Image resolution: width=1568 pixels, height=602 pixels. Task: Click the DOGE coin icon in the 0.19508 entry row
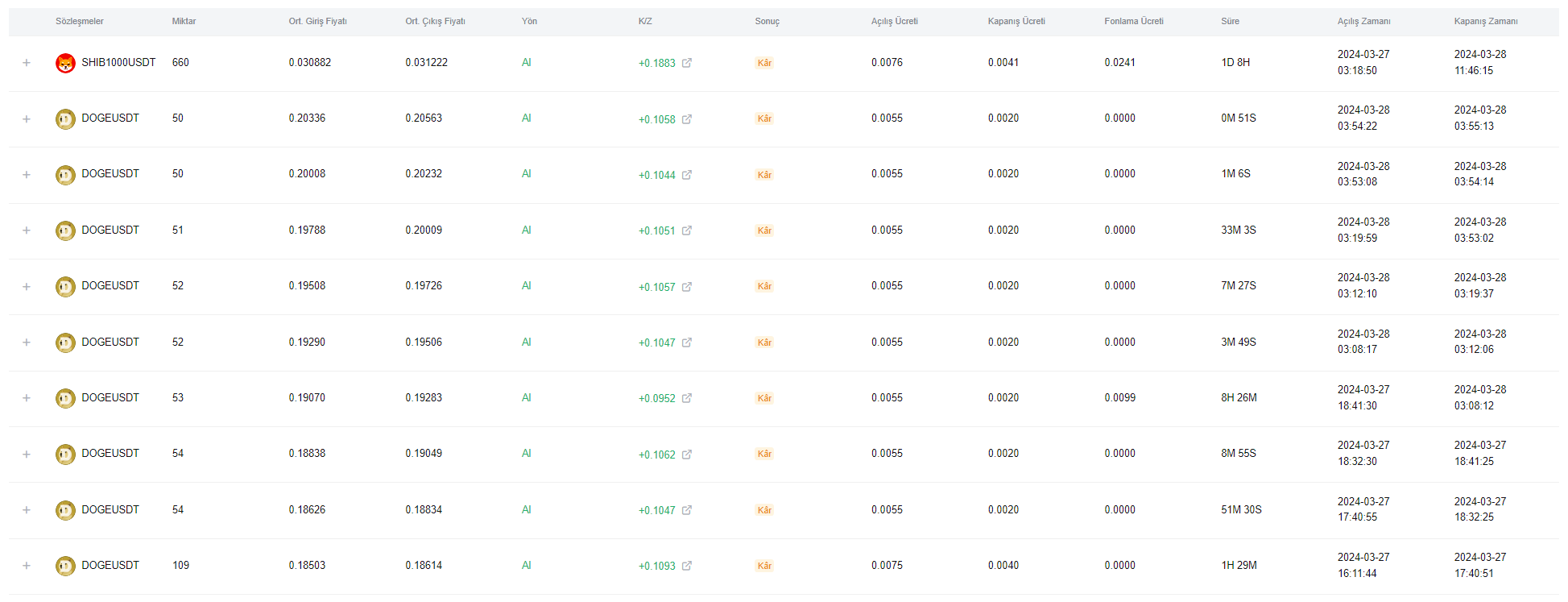click(x=65, y=287)
